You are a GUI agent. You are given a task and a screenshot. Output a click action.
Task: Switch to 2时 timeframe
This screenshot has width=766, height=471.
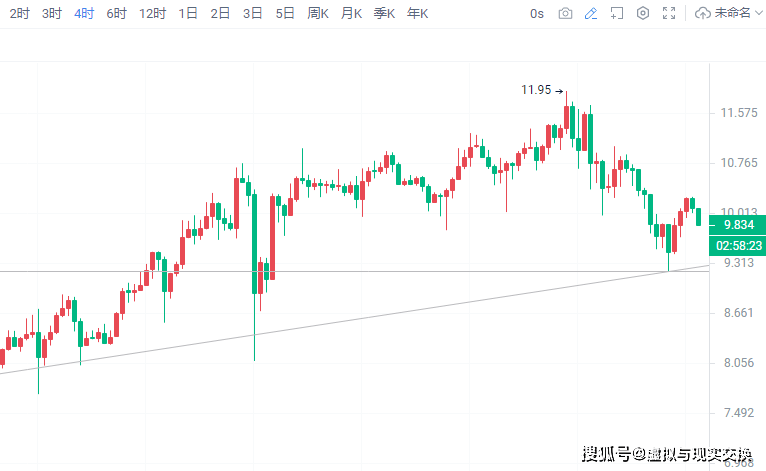click(x=20, y=14)
